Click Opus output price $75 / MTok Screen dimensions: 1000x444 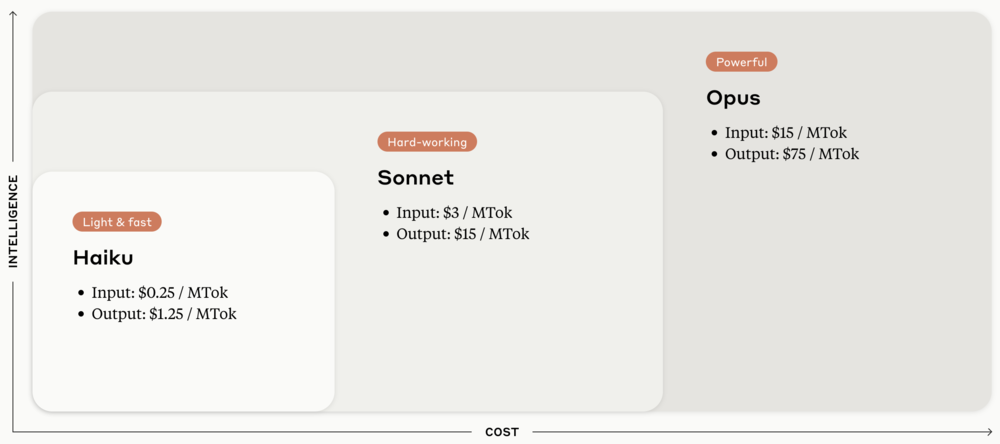point(792,154)
